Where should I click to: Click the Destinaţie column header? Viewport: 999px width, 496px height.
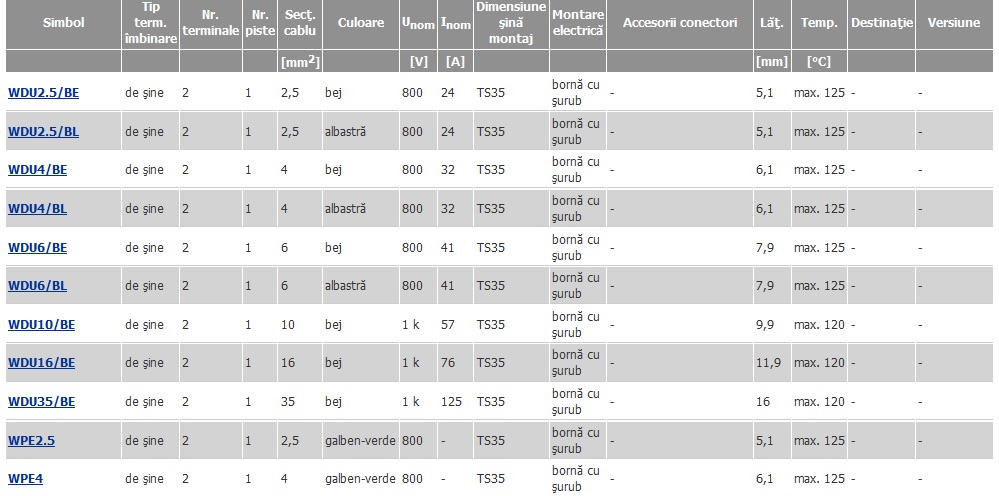(x=882, y=24)
